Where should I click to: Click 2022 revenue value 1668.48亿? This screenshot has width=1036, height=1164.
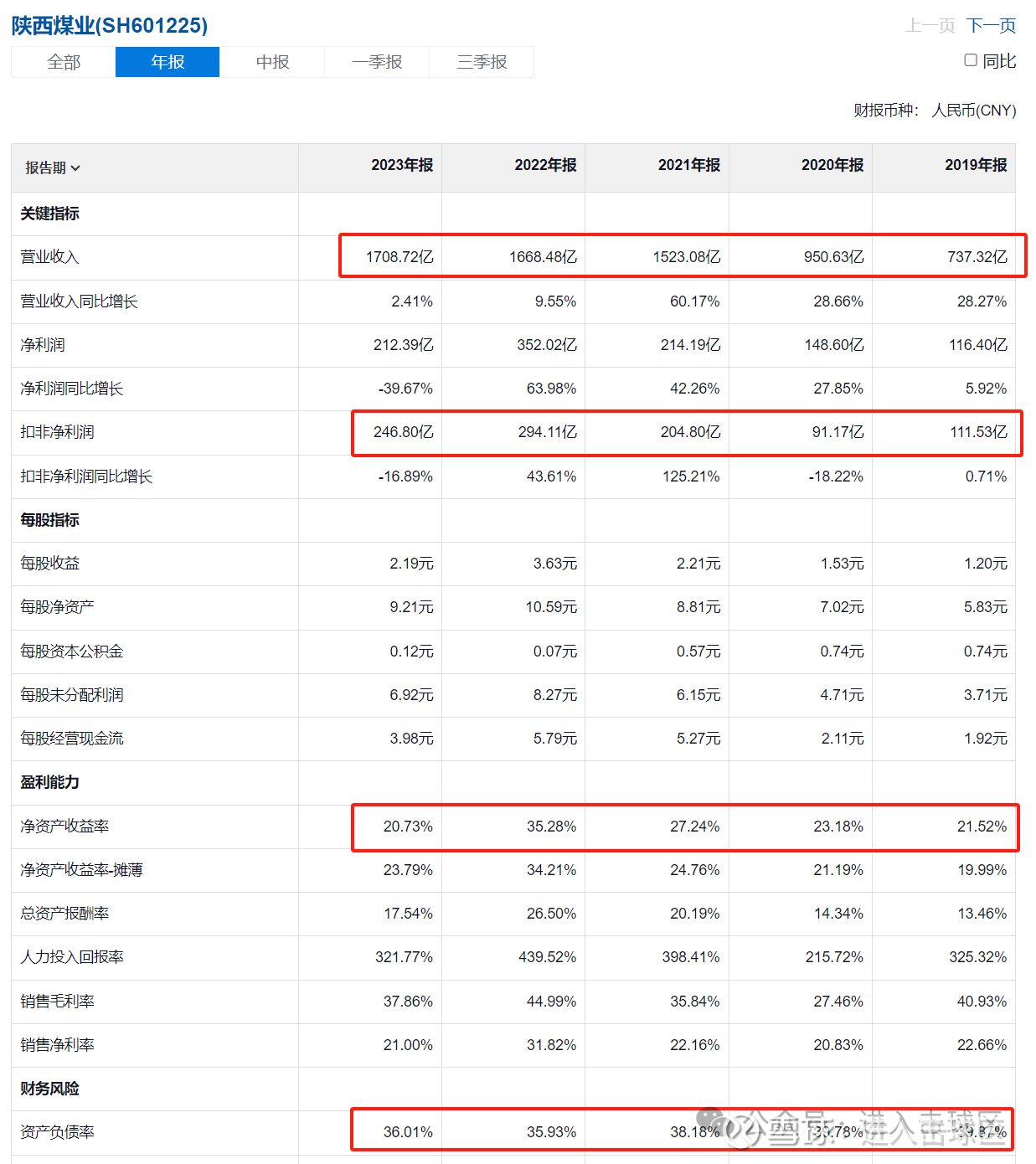click(x=543, y=257)
